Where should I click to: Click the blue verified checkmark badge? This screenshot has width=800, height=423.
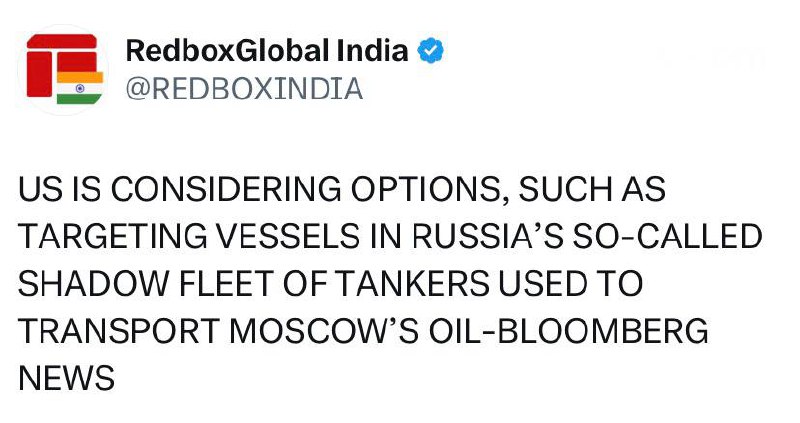431,51
